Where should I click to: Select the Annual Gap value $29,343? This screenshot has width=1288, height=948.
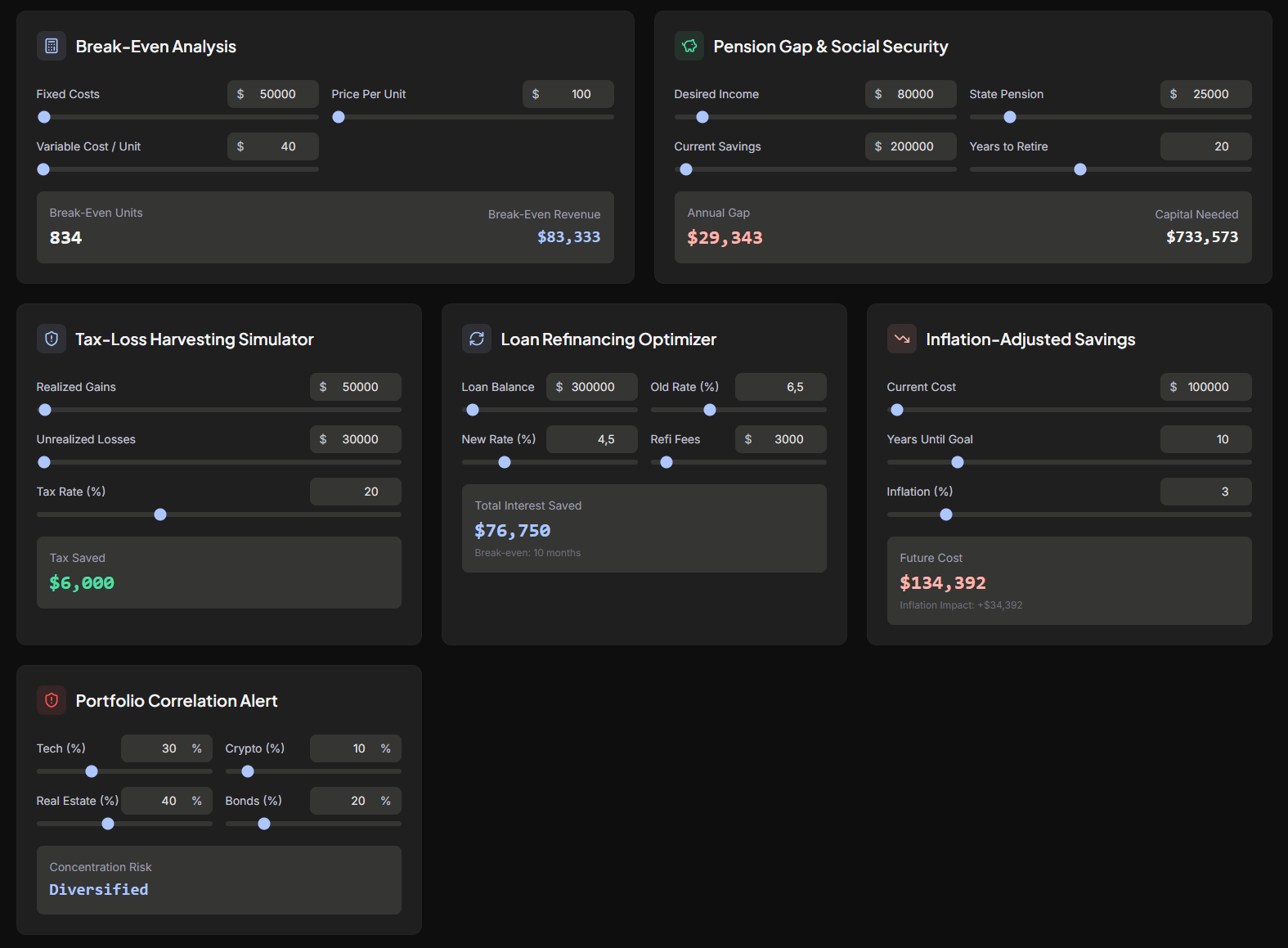725,238
